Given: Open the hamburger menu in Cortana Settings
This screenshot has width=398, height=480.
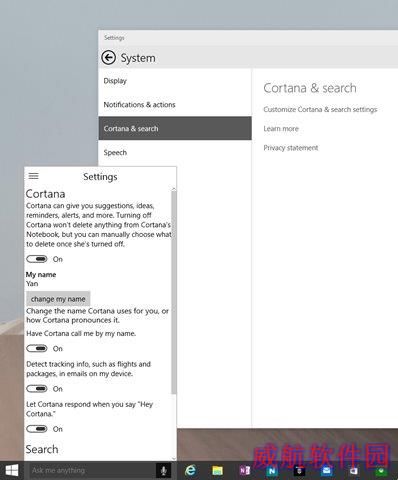Looking at the screenshot, I should [33, 176].
